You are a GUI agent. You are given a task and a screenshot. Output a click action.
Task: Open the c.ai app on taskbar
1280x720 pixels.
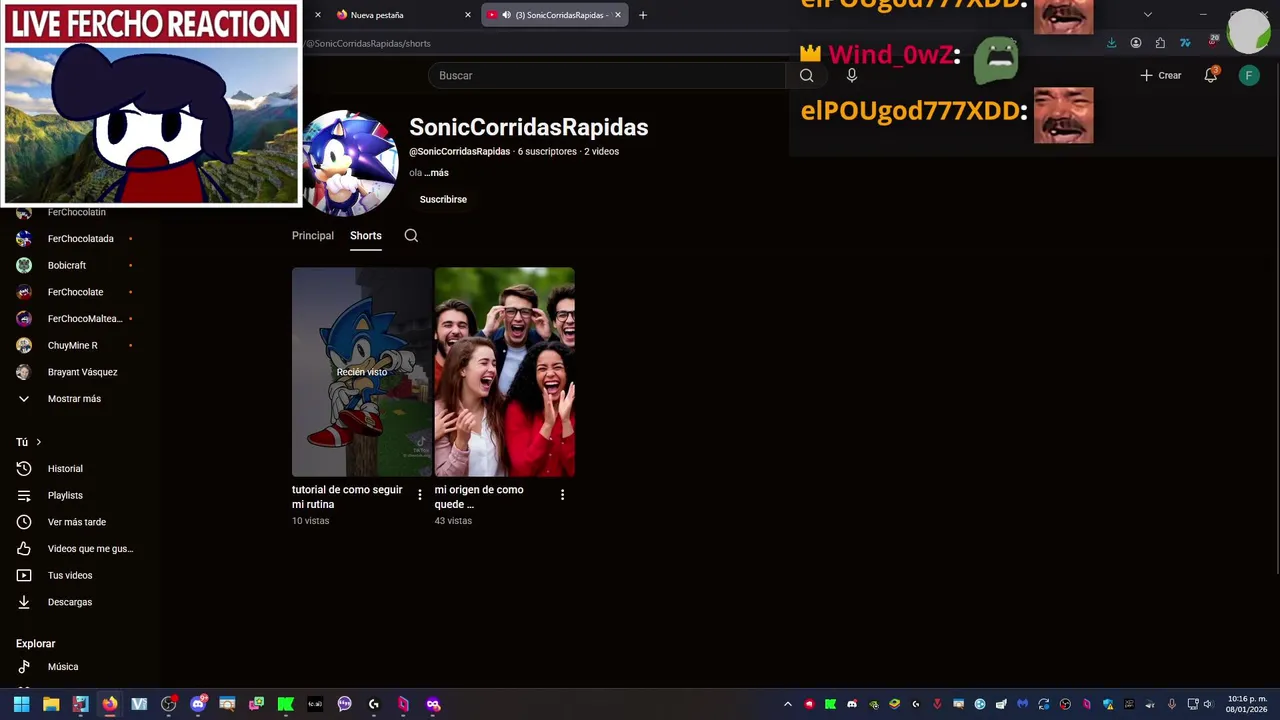click(x=315, y=704)
